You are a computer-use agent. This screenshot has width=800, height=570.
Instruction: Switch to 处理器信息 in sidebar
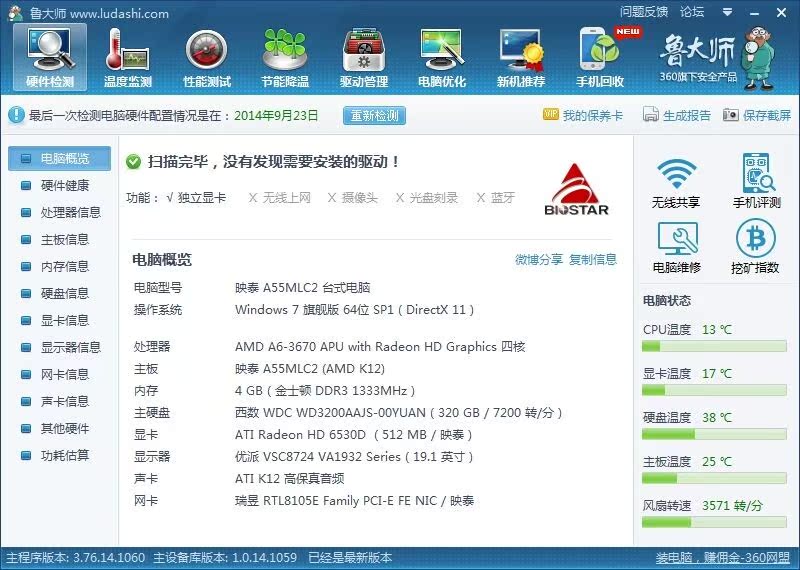coord(70,212)
